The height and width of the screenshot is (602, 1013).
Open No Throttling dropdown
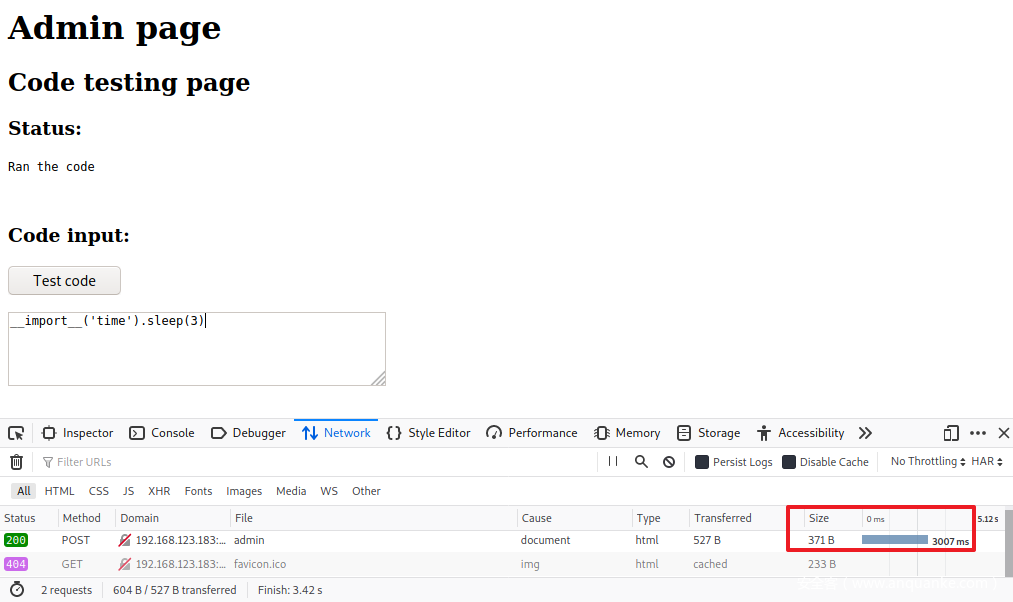pyautogui.click(x=928, y=462)
